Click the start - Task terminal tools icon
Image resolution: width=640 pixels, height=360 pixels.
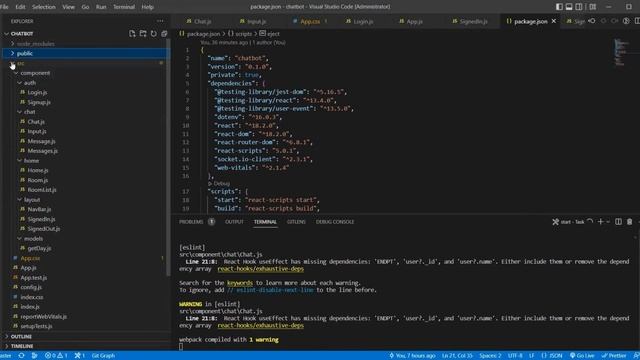(556, 222)
